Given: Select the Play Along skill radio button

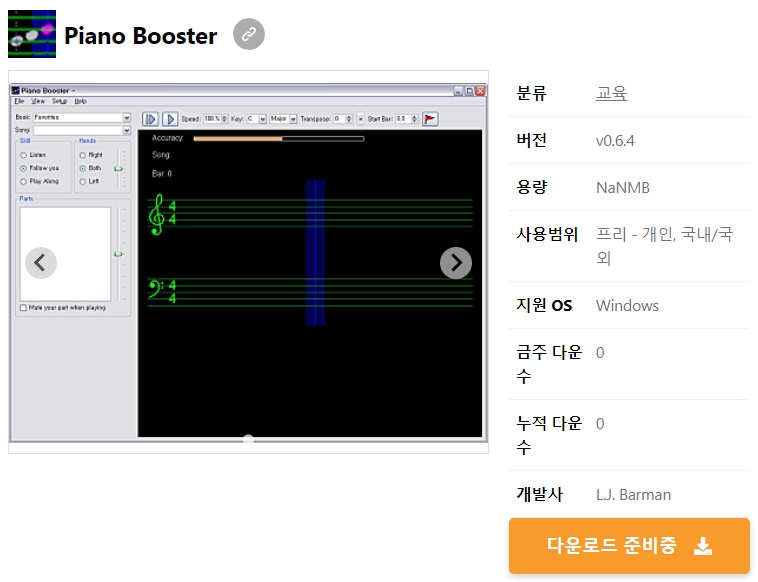Looking at the screenshot, I should point(23,181).
